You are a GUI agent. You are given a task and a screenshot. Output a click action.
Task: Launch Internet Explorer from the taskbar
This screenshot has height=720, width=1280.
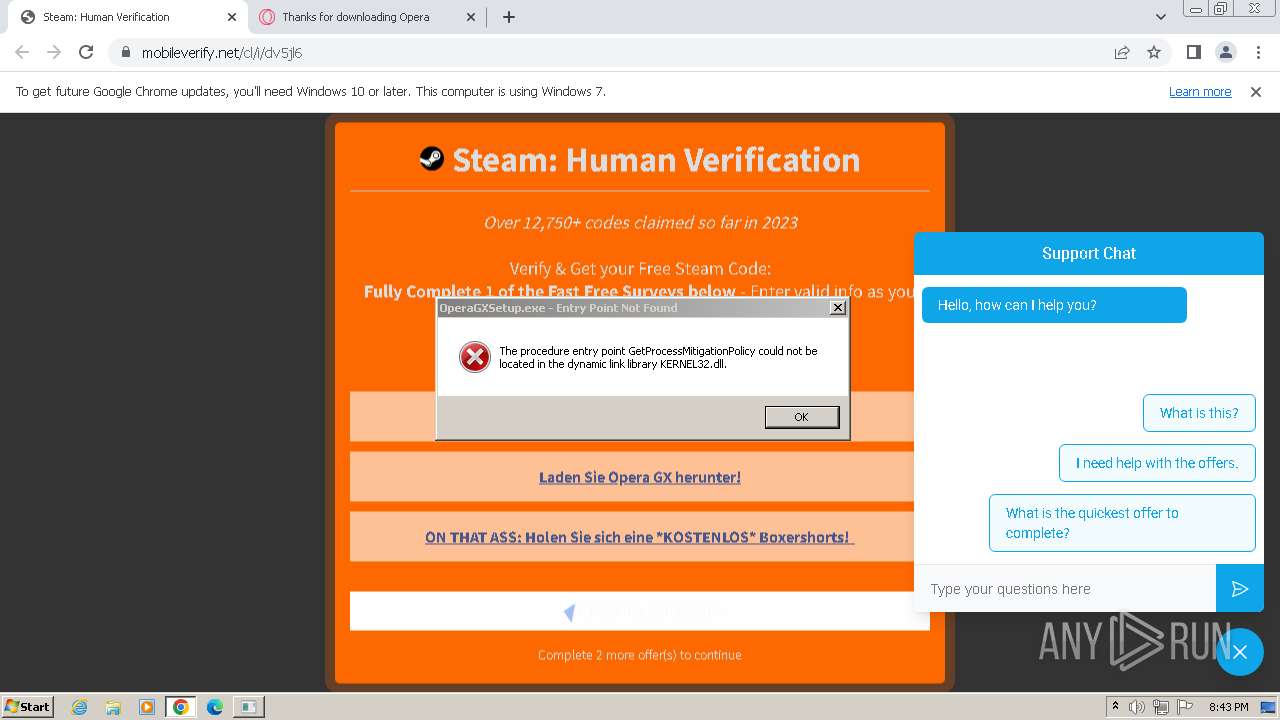(x=80, y=707)
